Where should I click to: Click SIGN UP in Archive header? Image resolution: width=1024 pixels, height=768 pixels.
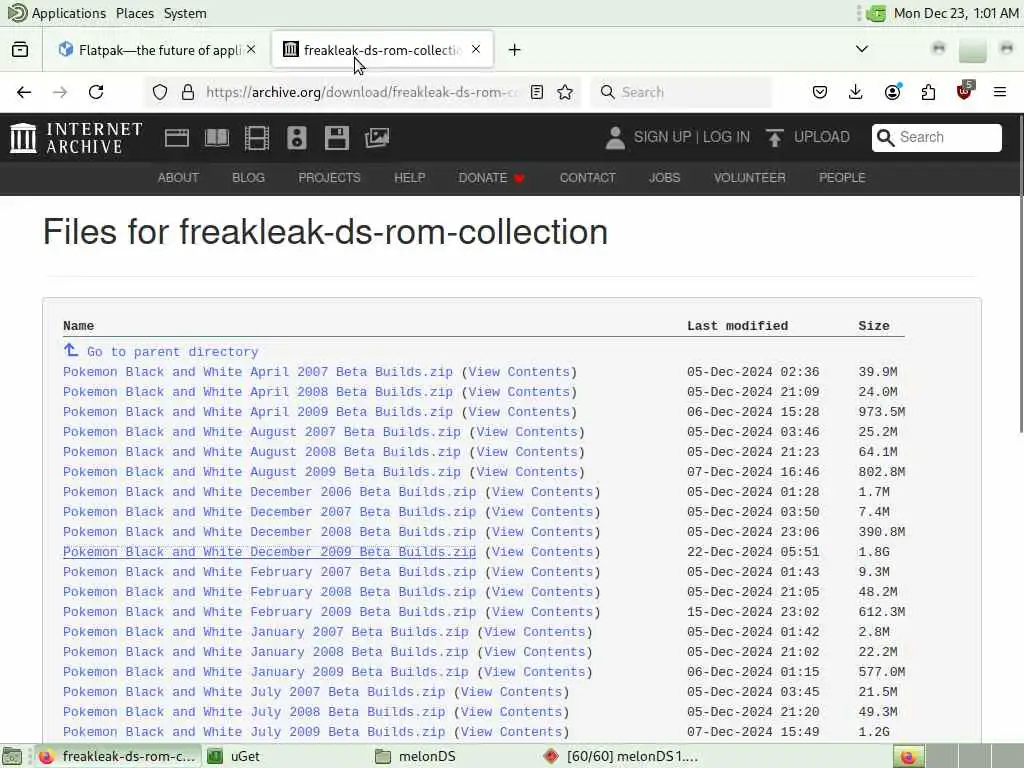point(662,137)
